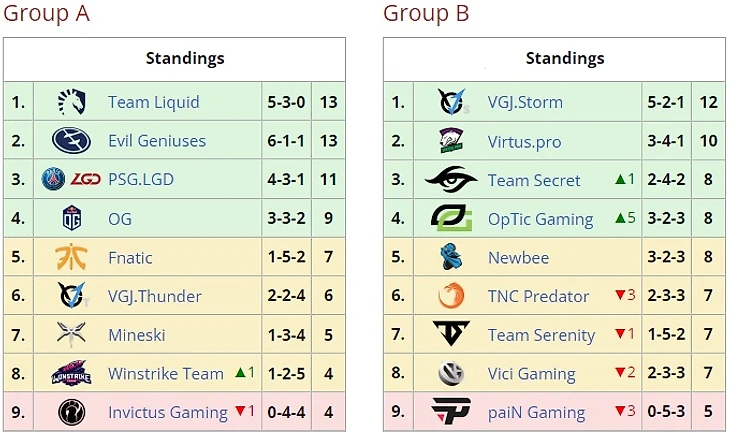
Task: Open the Mineski team link
Action: click(x=136, y=334)
